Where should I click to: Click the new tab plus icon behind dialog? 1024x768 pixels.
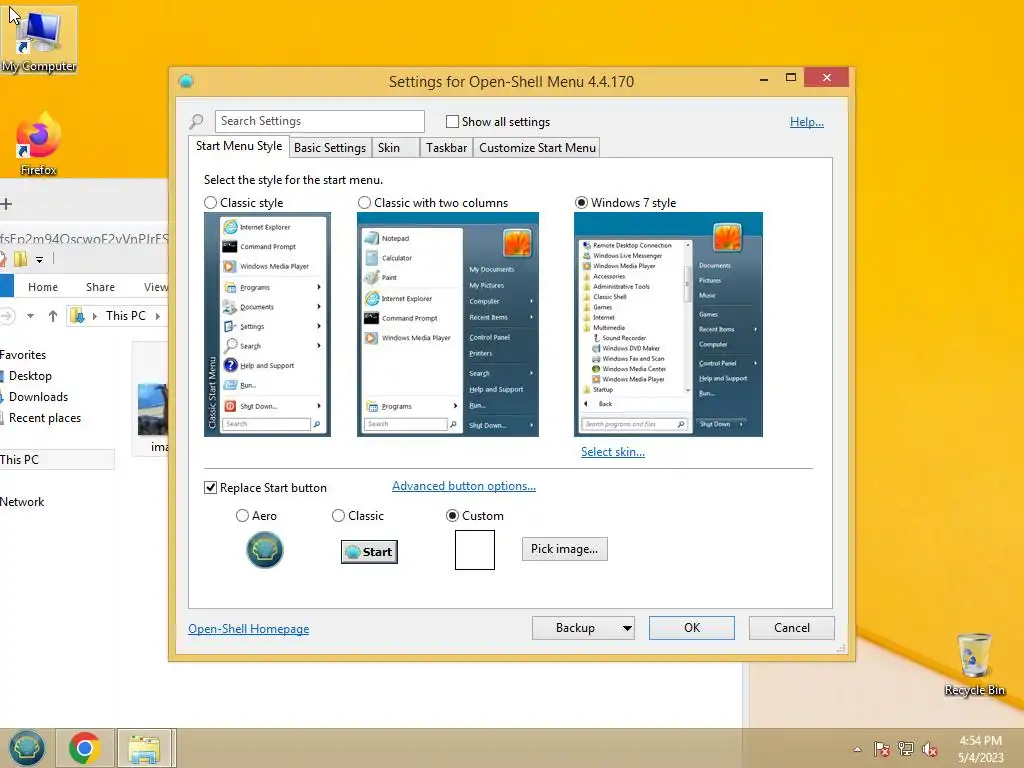(7, 204)
